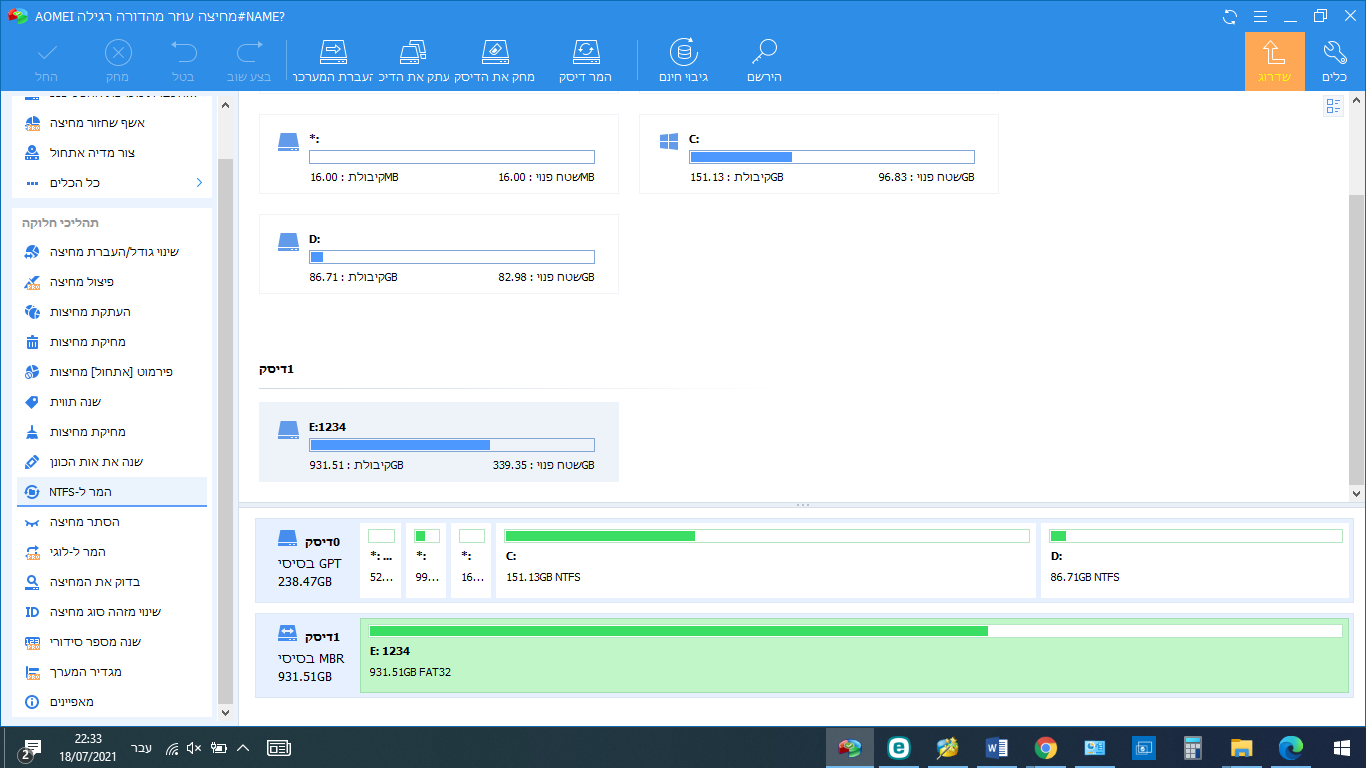Choose Hide Partition (הסתר מחיצה)
This screenshot has height=768, width=1366.
(112, 522)
